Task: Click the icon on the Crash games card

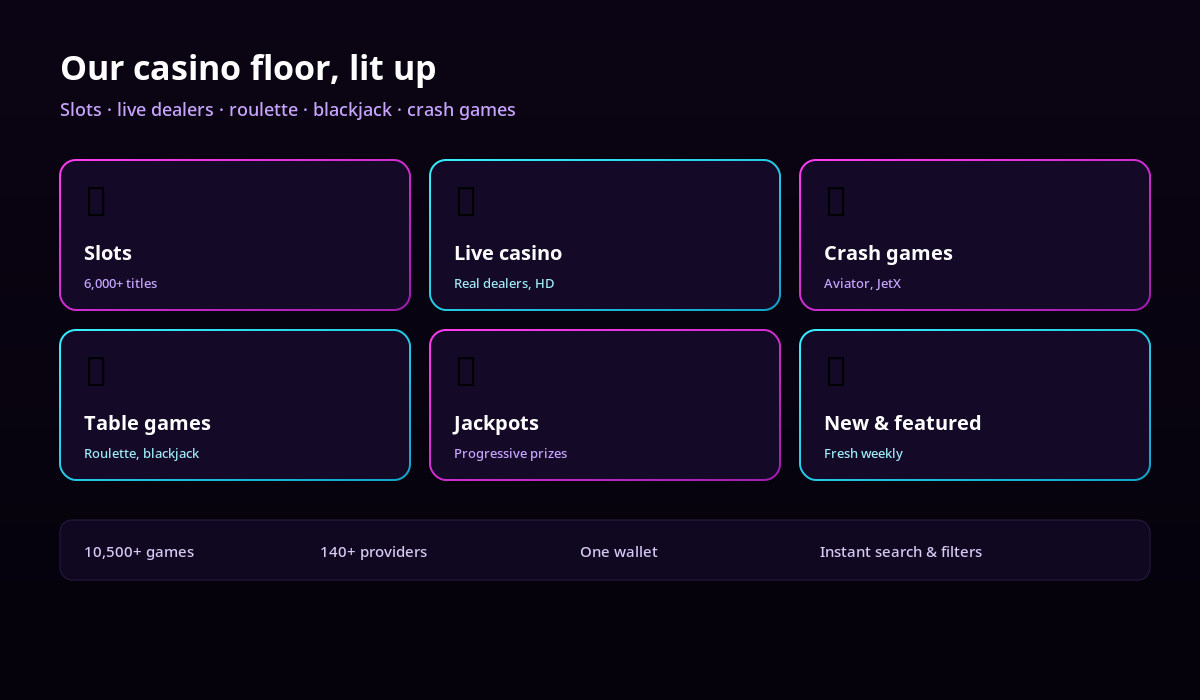Action: (x=836, y=201)
